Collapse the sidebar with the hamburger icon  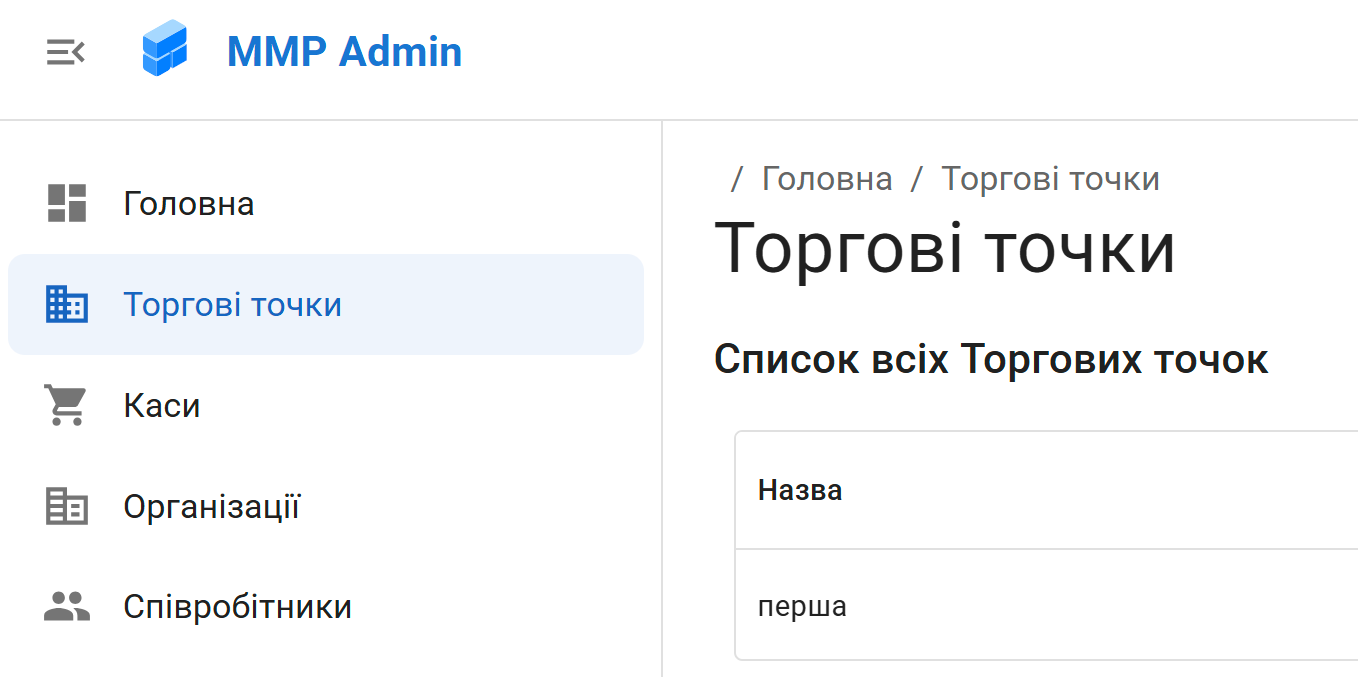66,52
